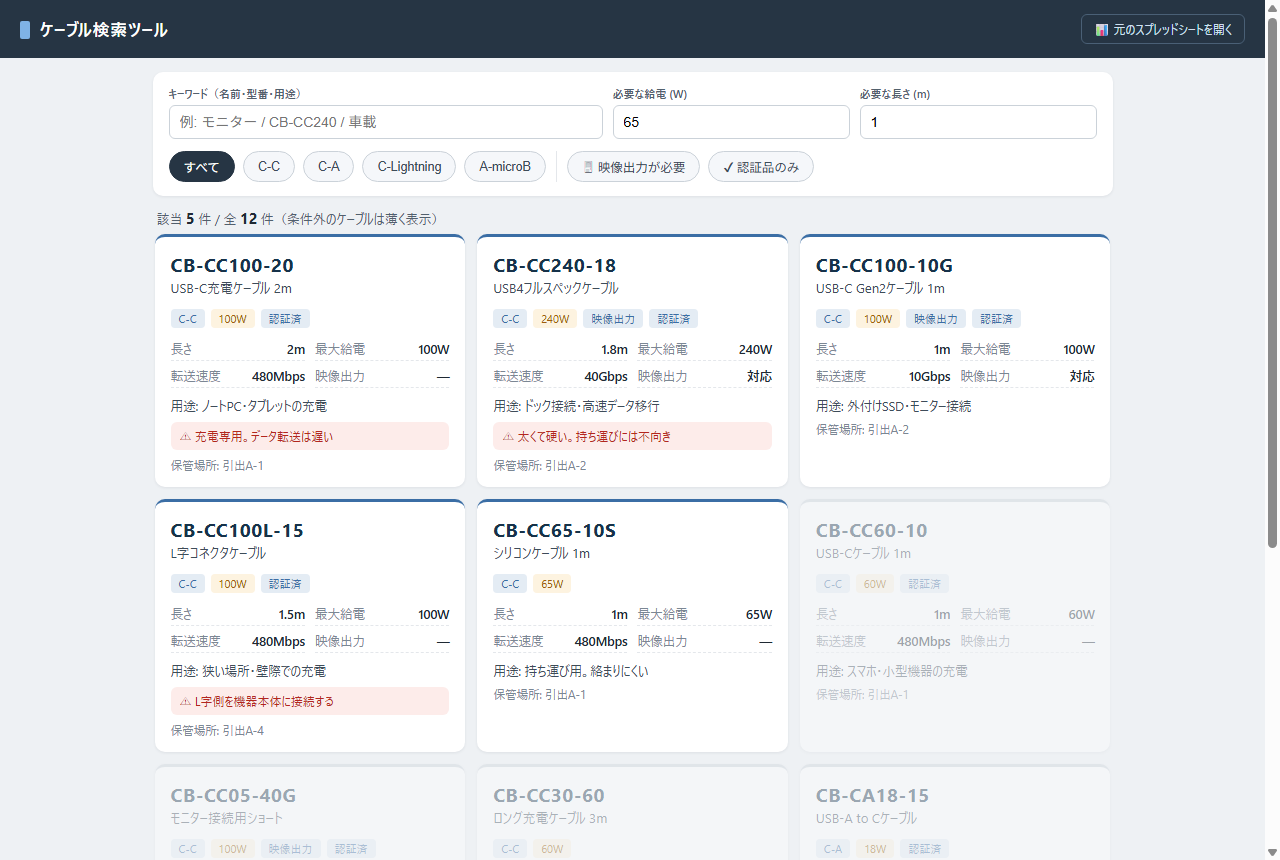
Task: Click the 1.8m length value
Action: click(614, 350)
